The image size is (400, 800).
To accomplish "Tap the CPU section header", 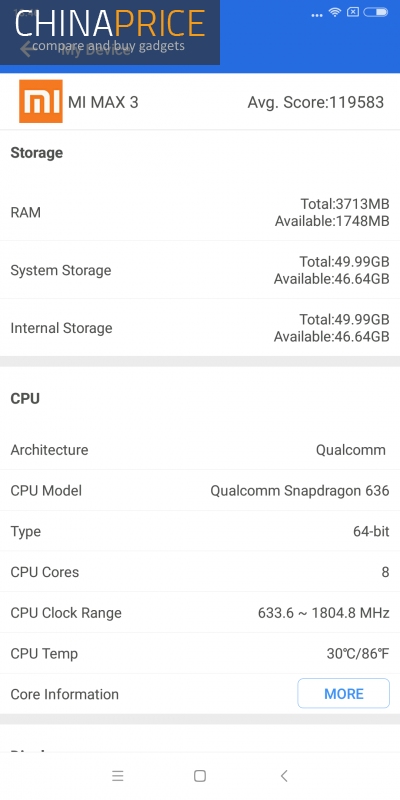I will [x=25, y=398].
